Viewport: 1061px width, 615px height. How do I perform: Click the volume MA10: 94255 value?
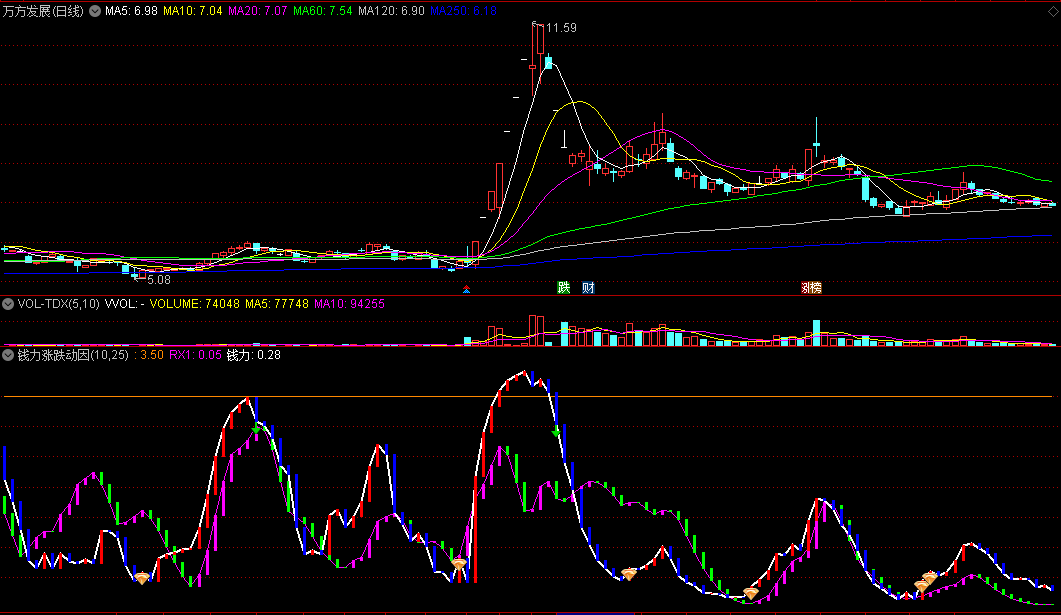click(x=349, y=304)
